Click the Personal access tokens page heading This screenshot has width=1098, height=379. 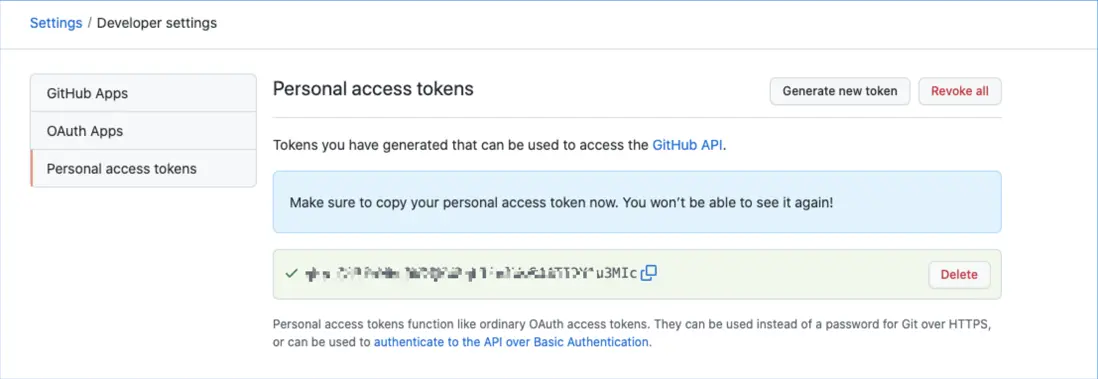373,89
